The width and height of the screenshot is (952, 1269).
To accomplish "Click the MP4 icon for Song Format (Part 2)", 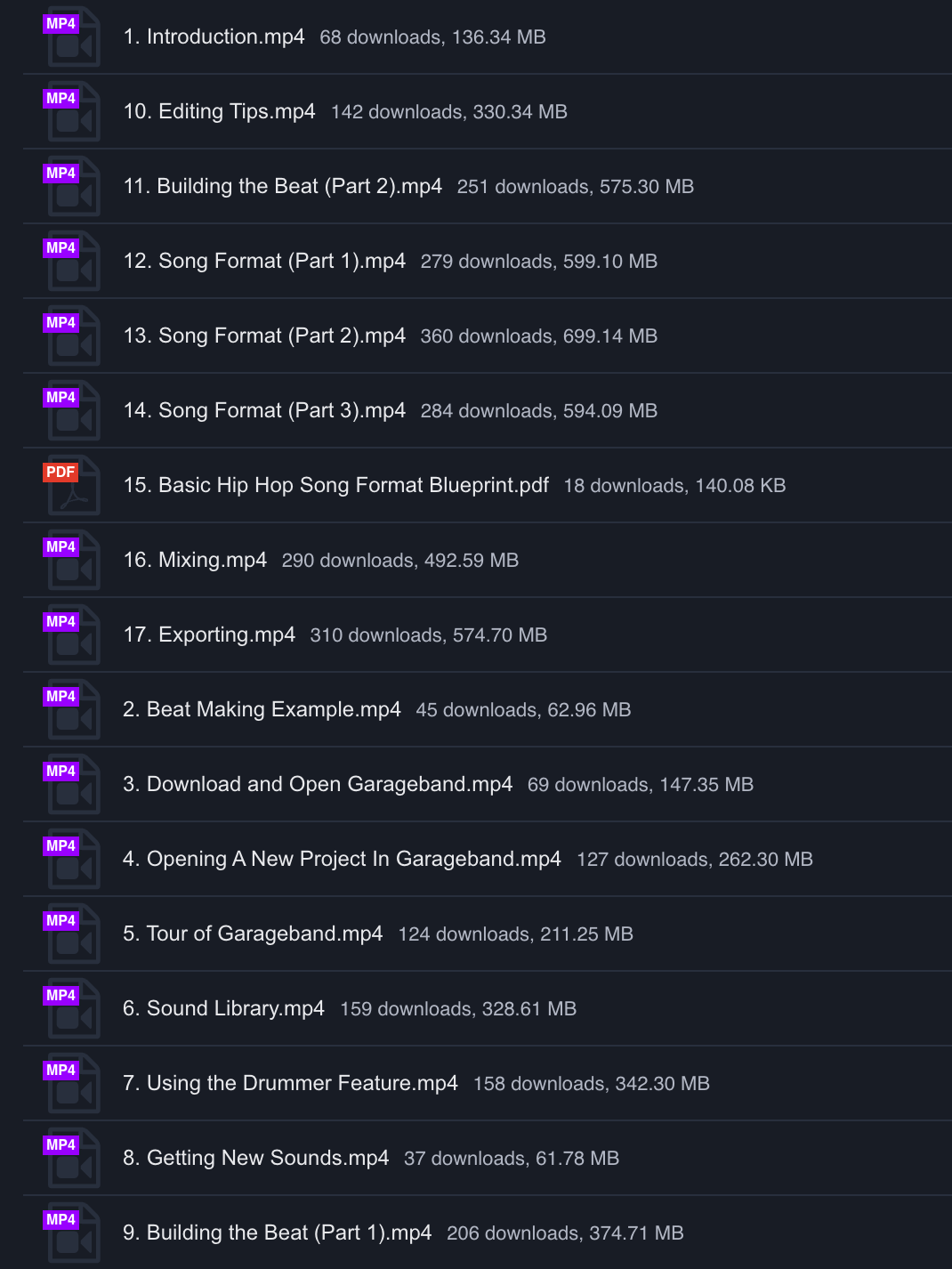I will coord(72,336).
